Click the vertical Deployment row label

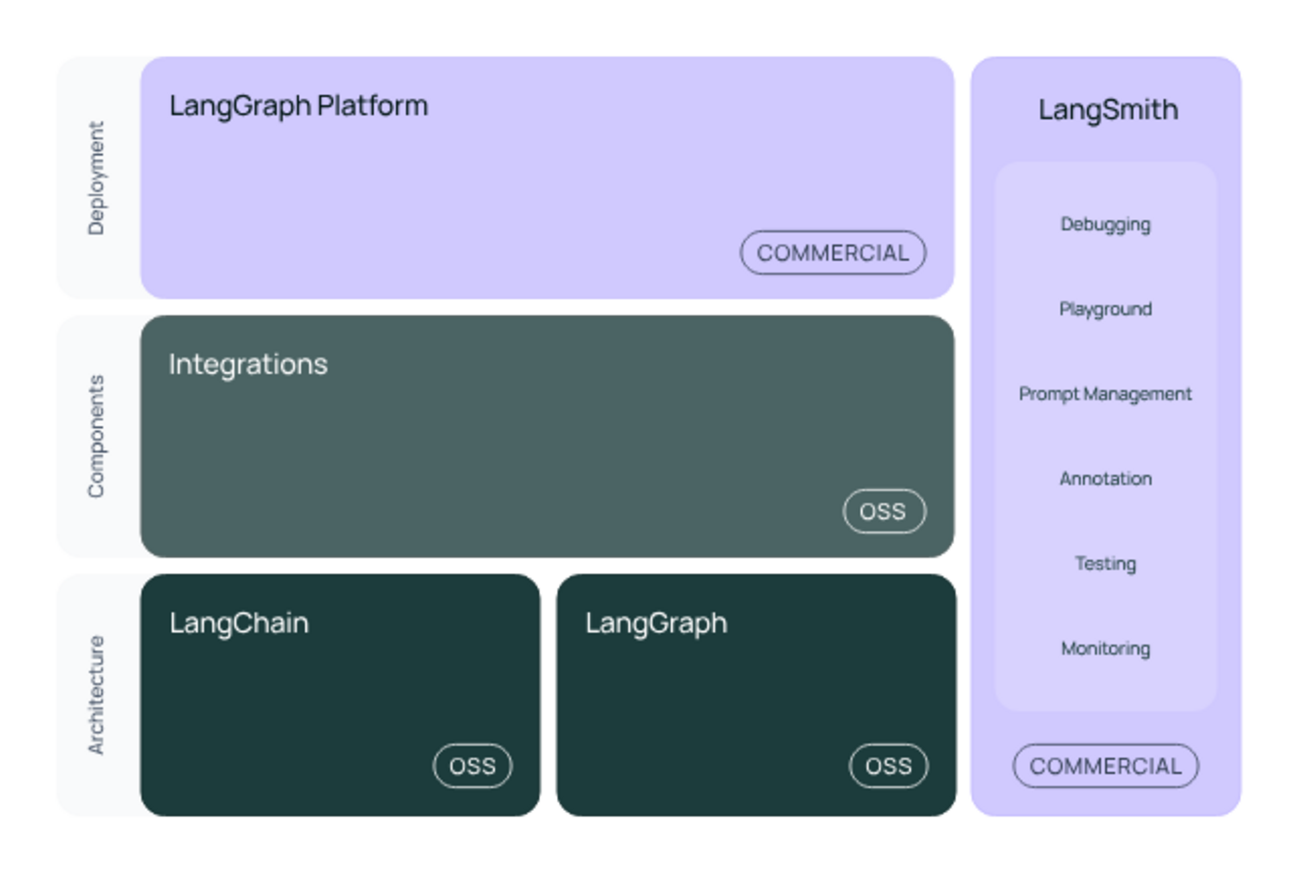point(96,178)
